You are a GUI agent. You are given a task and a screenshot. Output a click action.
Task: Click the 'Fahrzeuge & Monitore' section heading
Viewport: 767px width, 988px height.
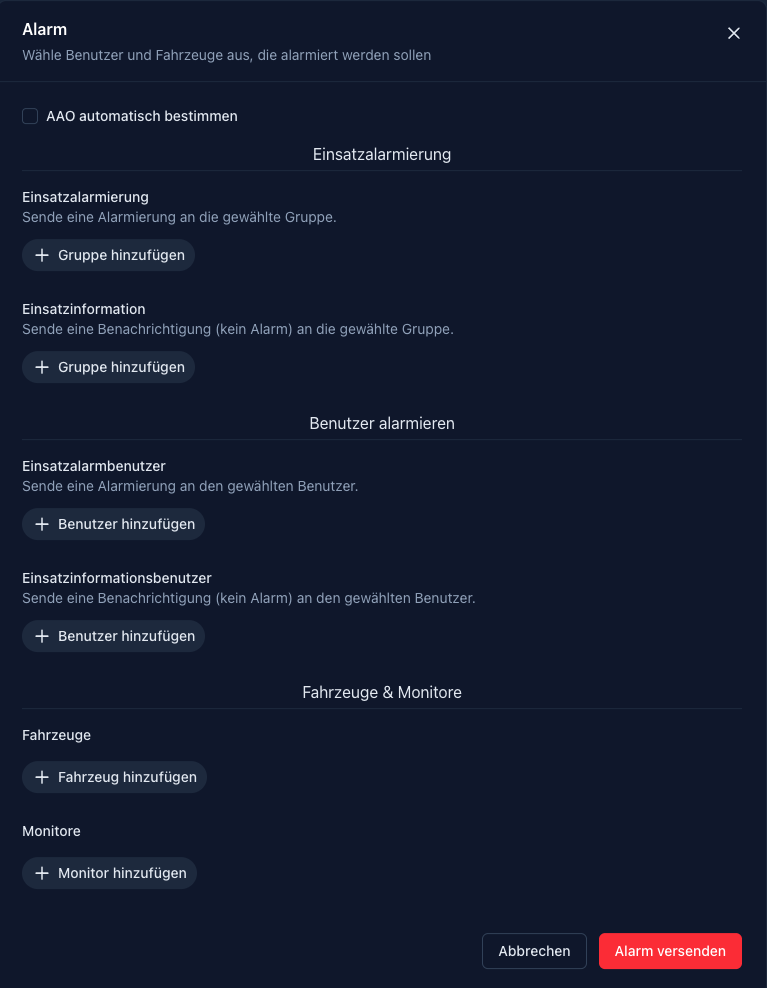pos(382,692)
